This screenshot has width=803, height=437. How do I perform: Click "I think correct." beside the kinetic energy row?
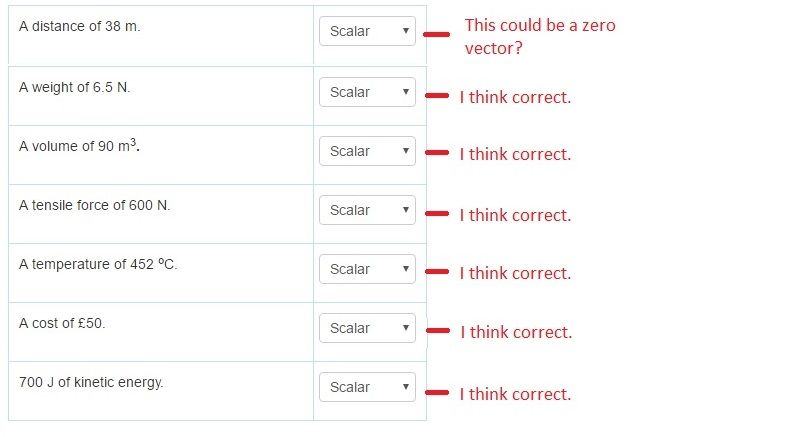[x=515, y=394]
